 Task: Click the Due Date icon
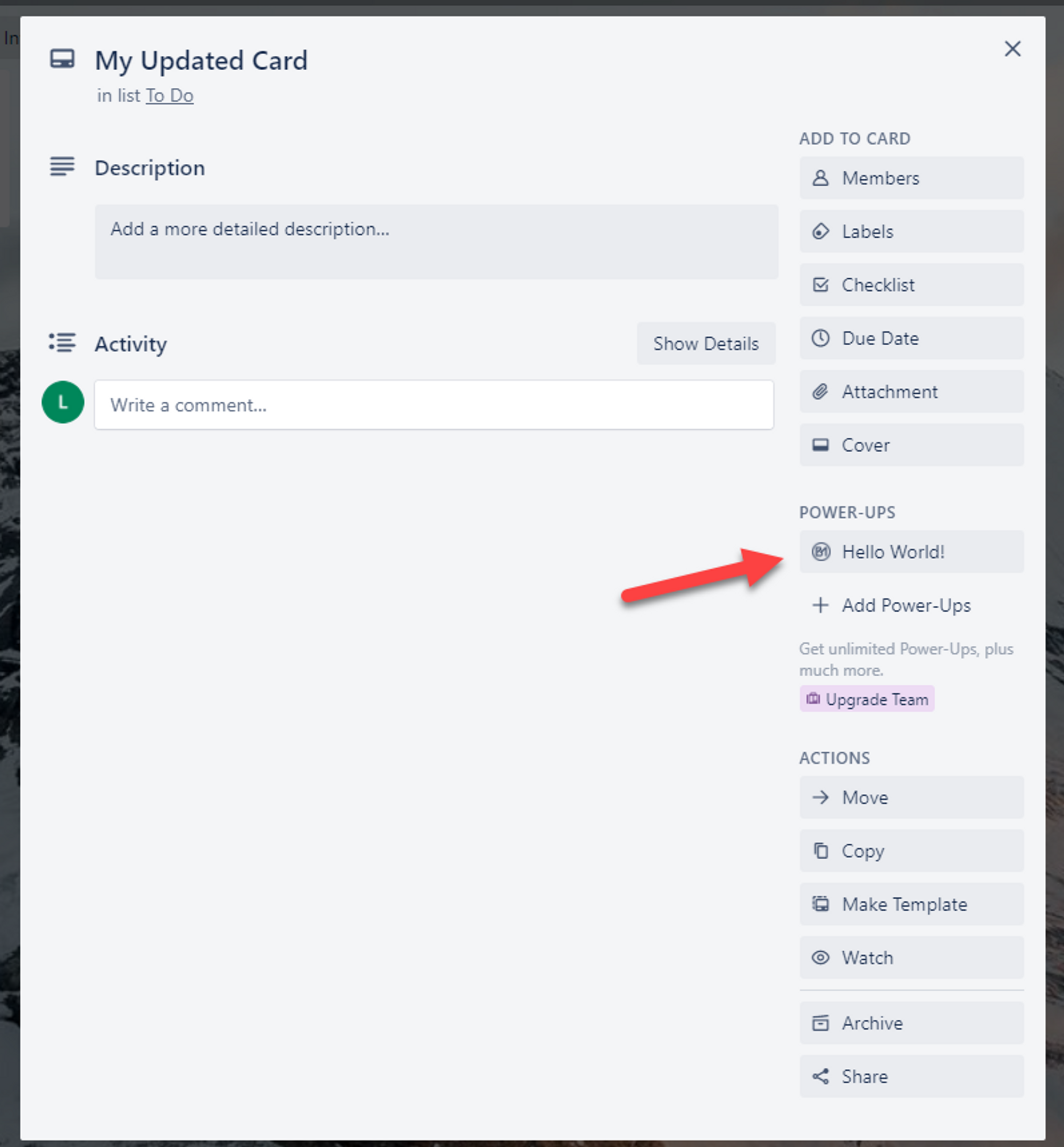821,338
